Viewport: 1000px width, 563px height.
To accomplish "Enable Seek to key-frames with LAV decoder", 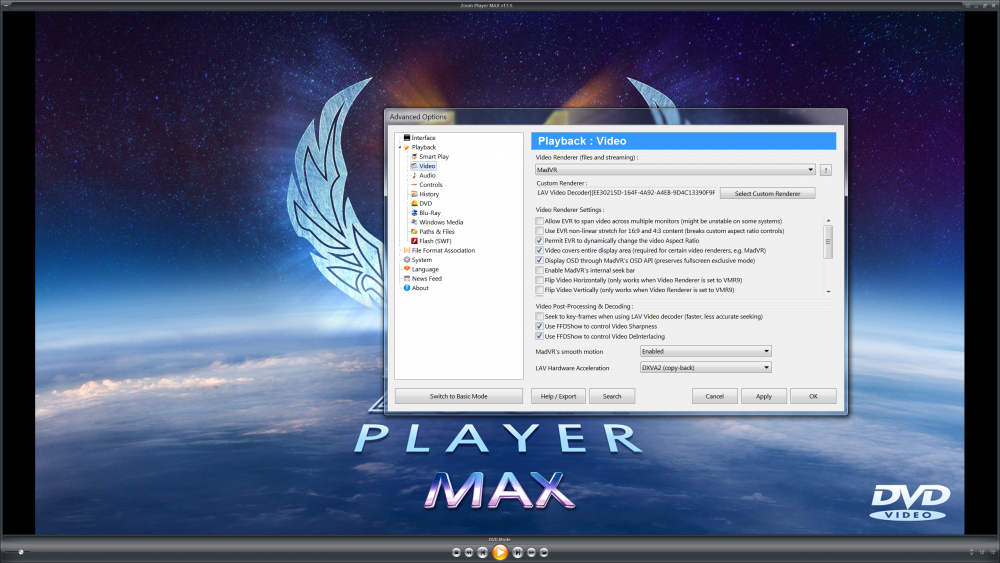I will click(540, 316).
